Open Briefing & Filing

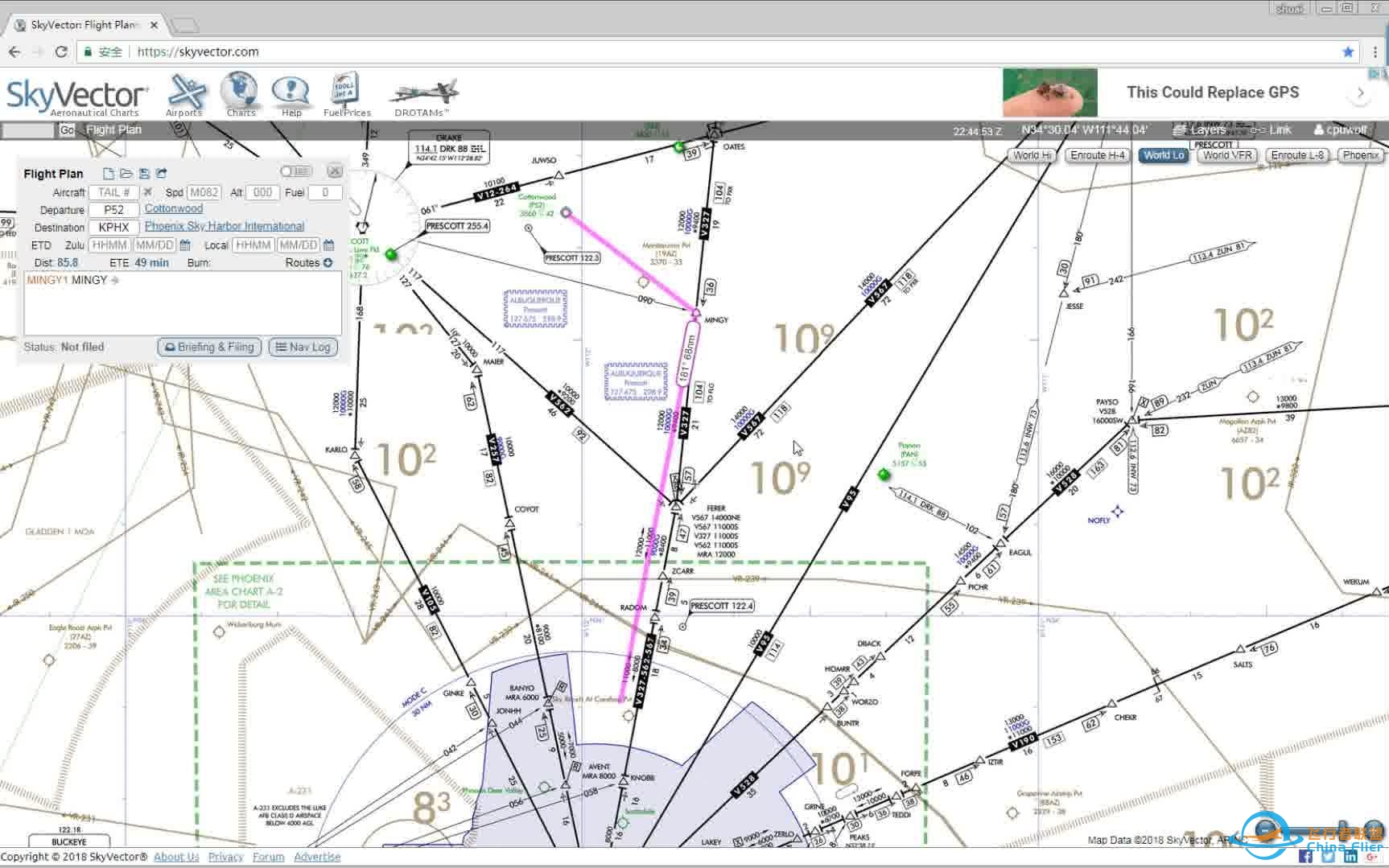coord(209,347)
